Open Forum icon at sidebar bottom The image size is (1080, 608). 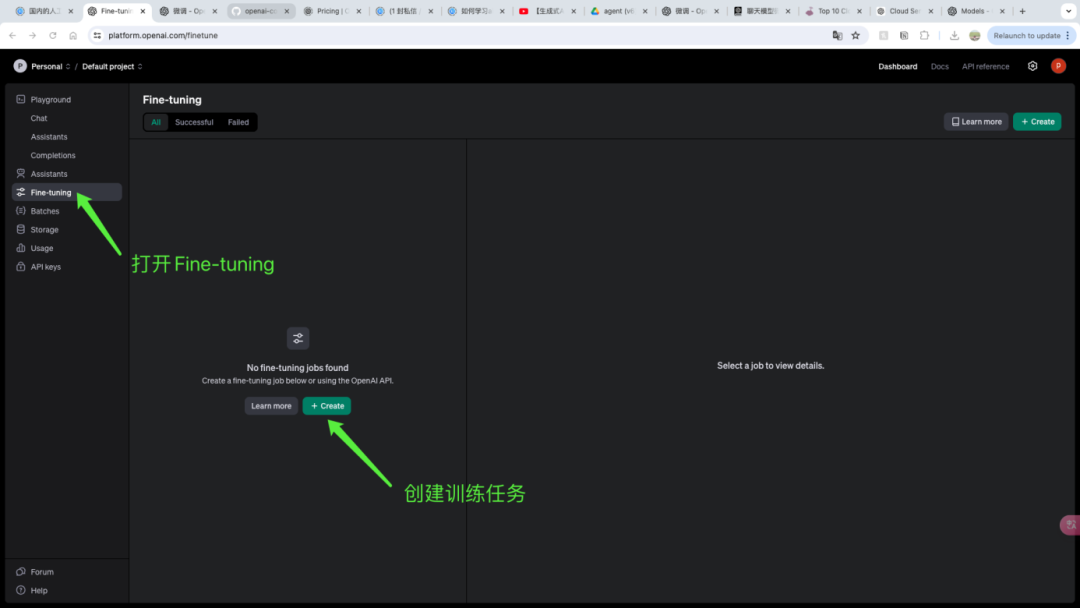click(x=21, y=572)
